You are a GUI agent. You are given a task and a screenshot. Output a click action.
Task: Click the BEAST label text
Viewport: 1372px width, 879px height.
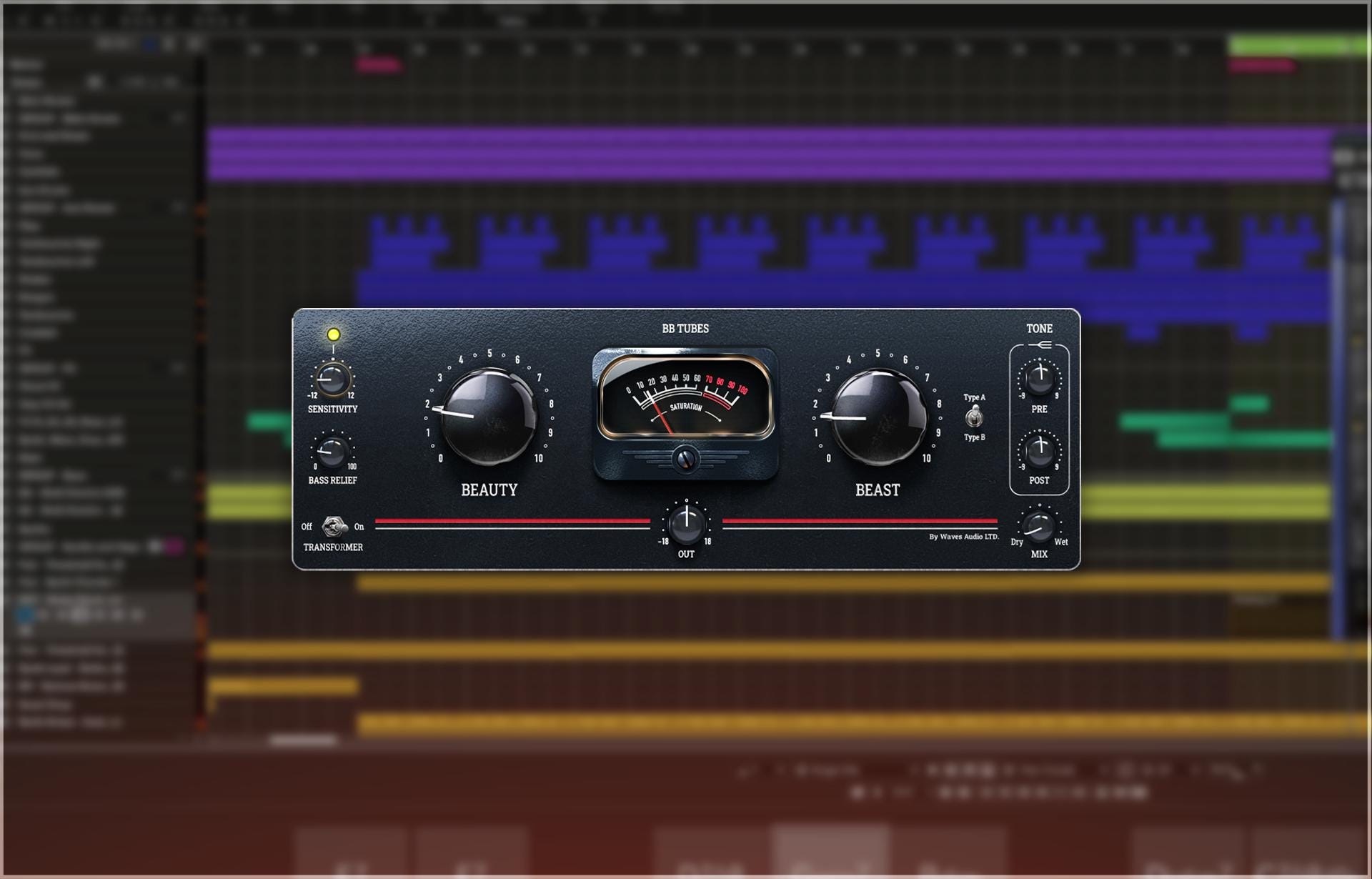tap(878, 490)
